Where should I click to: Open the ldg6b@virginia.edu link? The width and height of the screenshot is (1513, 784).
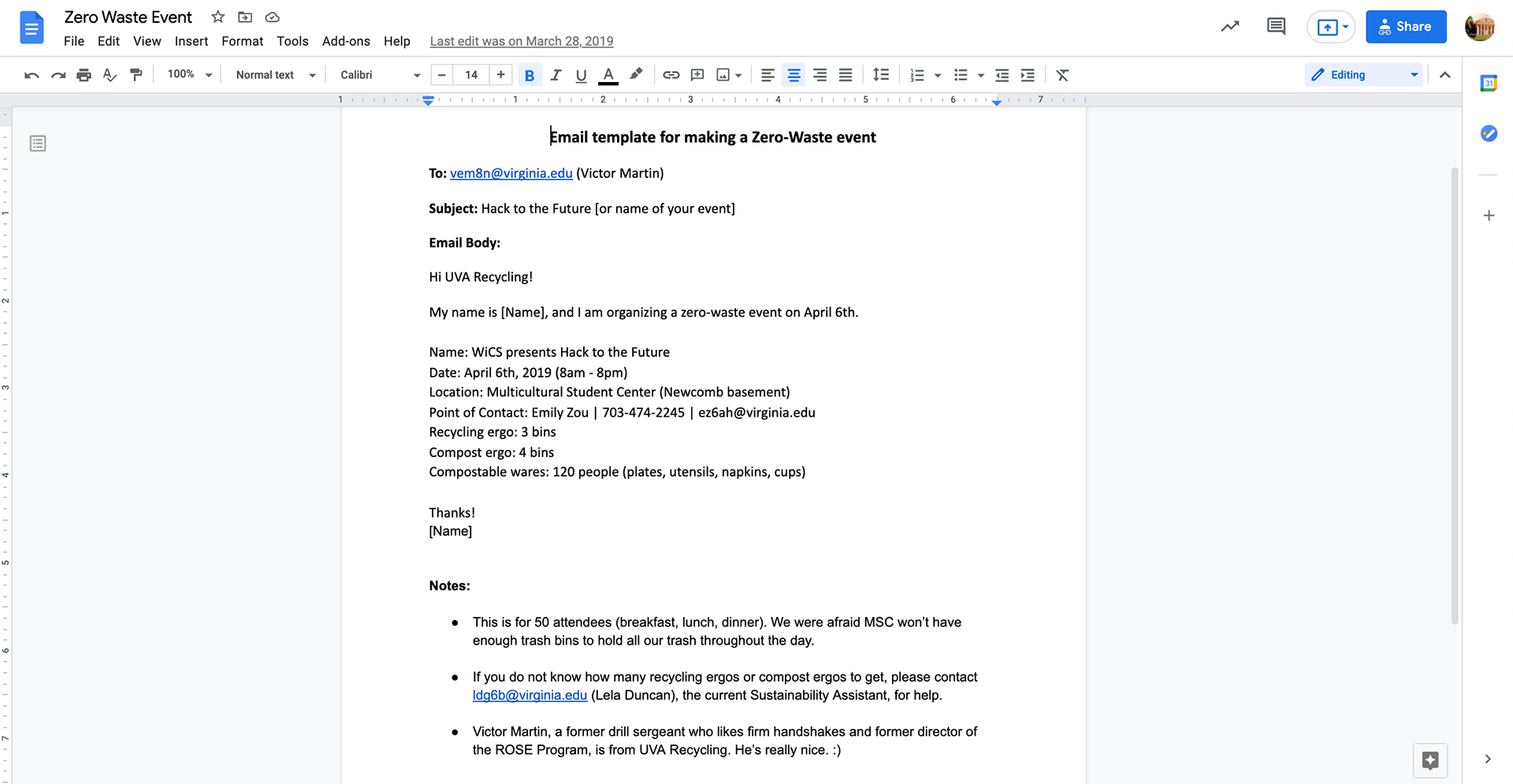[x=530, y=695]
